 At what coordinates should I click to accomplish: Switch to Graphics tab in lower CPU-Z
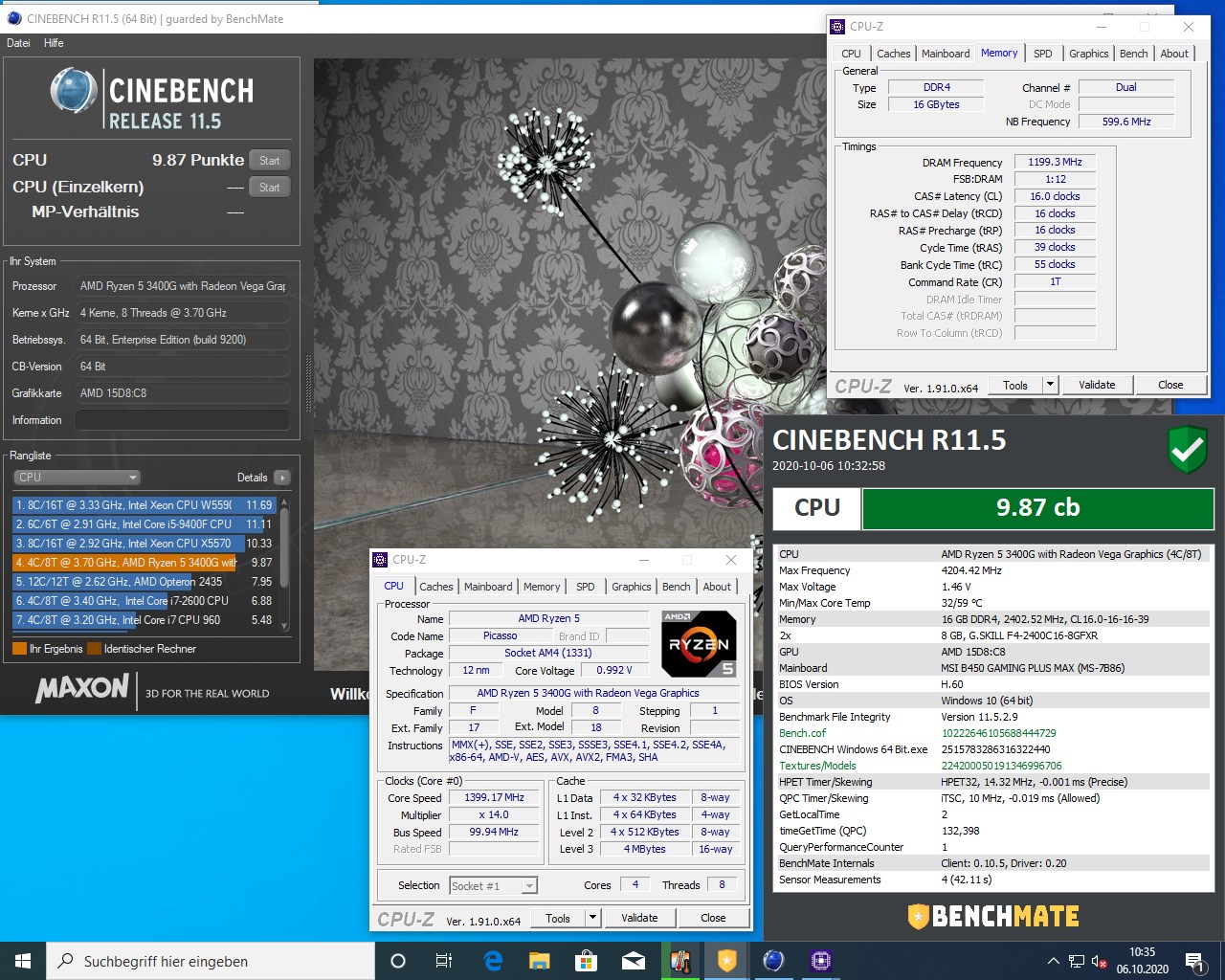pos(632,587)
